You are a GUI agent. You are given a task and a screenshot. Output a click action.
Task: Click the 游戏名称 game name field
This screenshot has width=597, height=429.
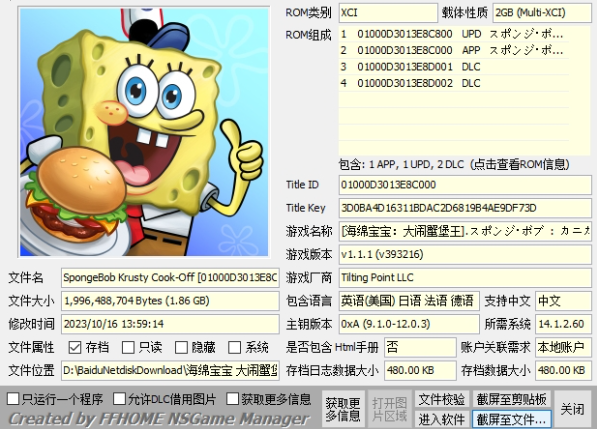tap(465, 231)
